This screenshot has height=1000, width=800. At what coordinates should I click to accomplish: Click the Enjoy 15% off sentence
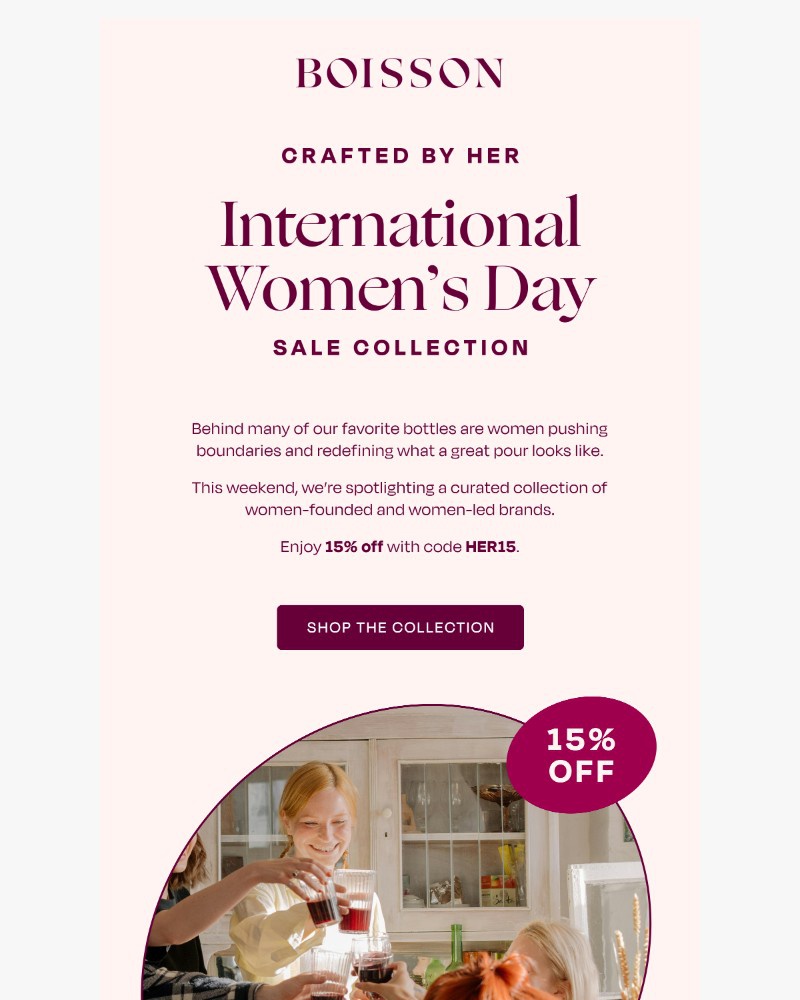click(x=400, y=549)
